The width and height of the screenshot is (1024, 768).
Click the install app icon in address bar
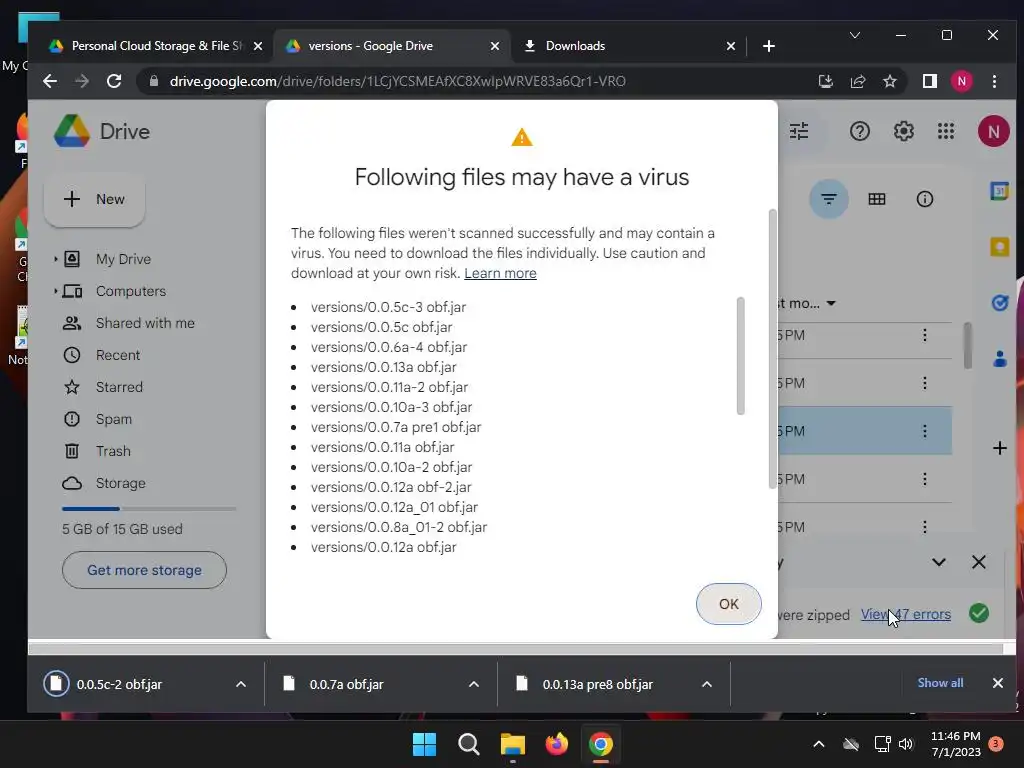click(825, 81)
